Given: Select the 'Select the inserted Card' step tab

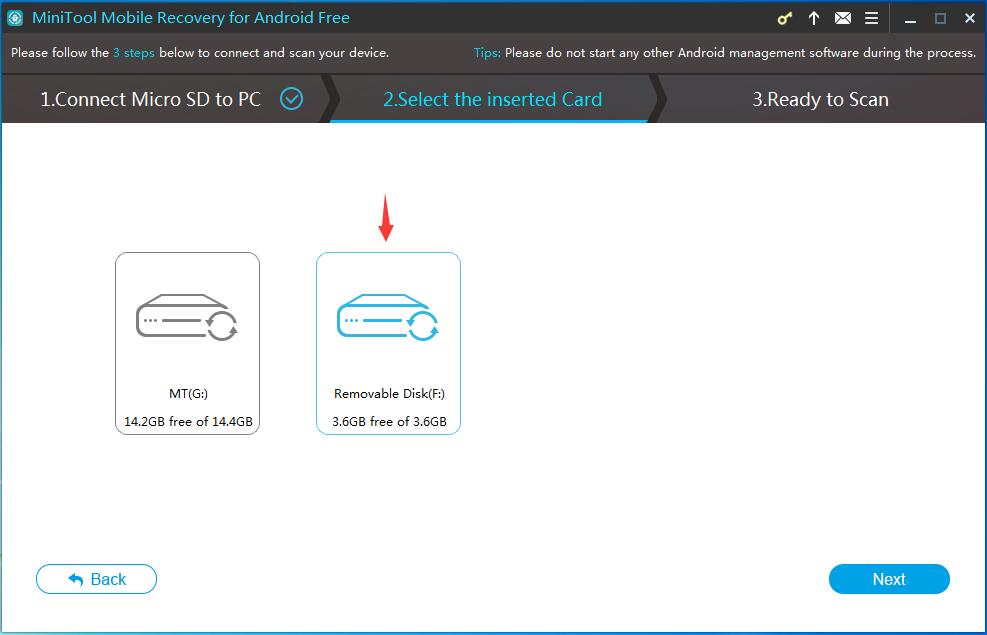Looking at the screenshot, I should pos(492,99).
